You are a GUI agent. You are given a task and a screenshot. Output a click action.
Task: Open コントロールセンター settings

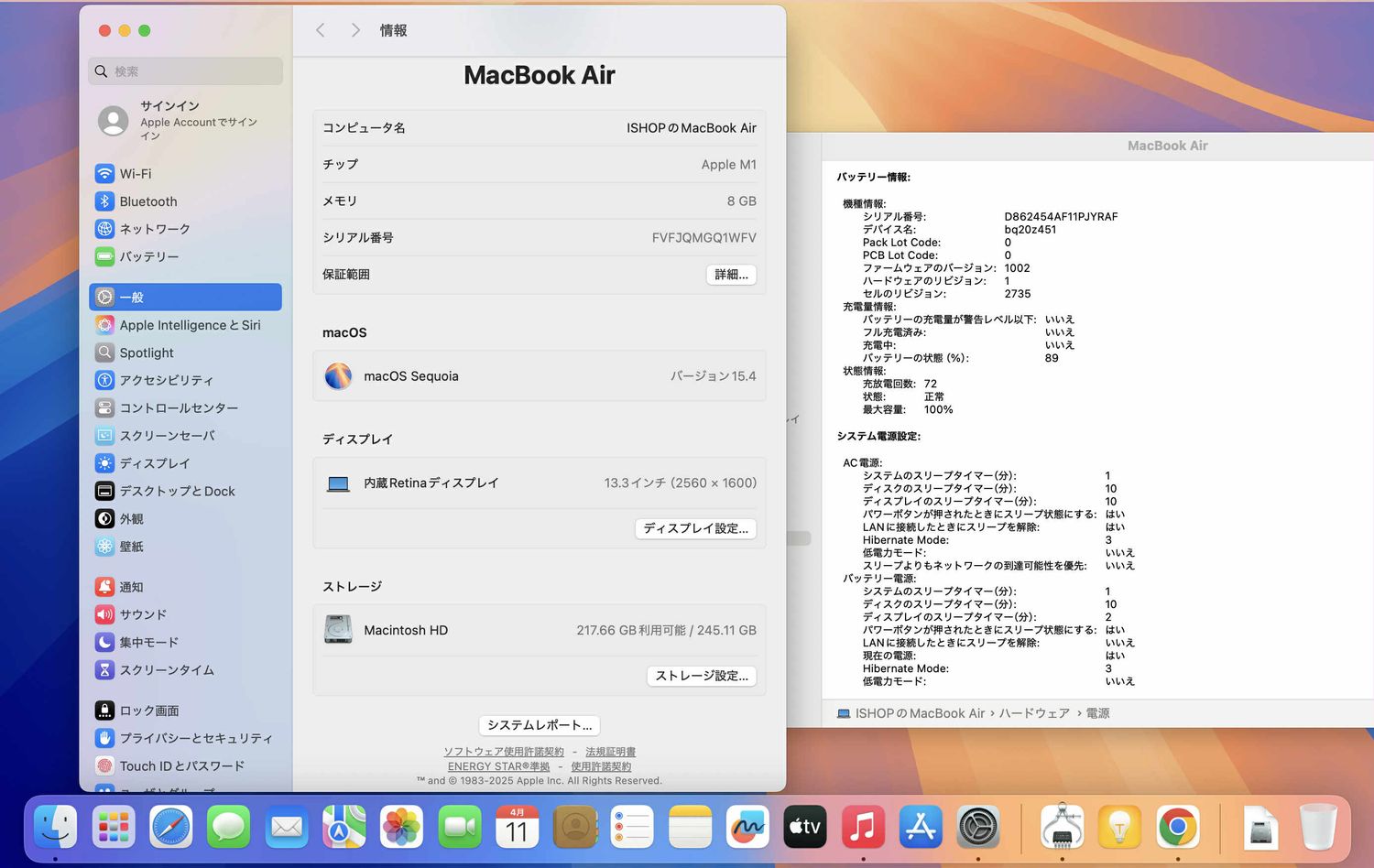pos(178,407)
